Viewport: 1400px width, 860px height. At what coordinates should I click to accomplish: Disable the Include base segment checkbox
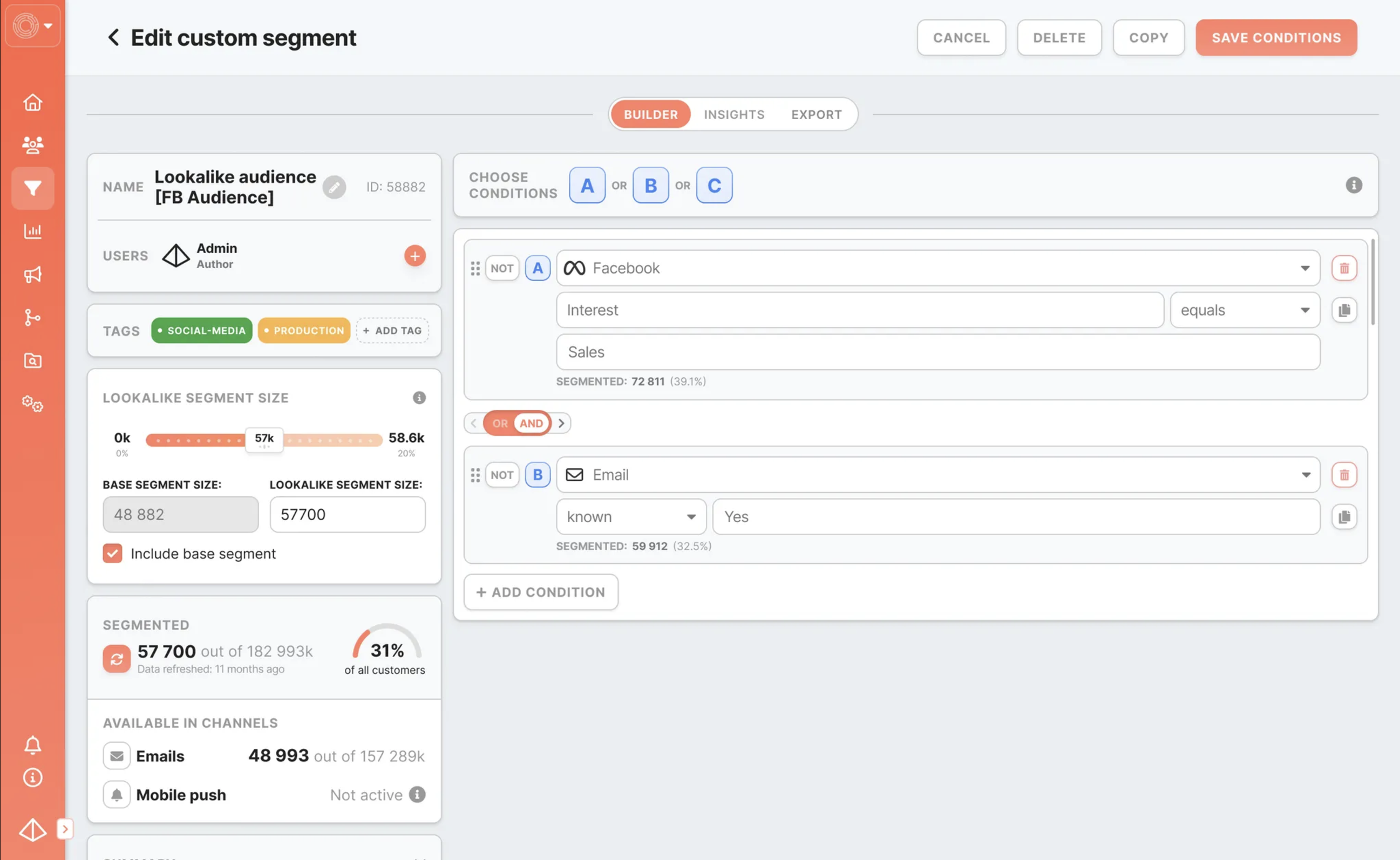point(113,553)
